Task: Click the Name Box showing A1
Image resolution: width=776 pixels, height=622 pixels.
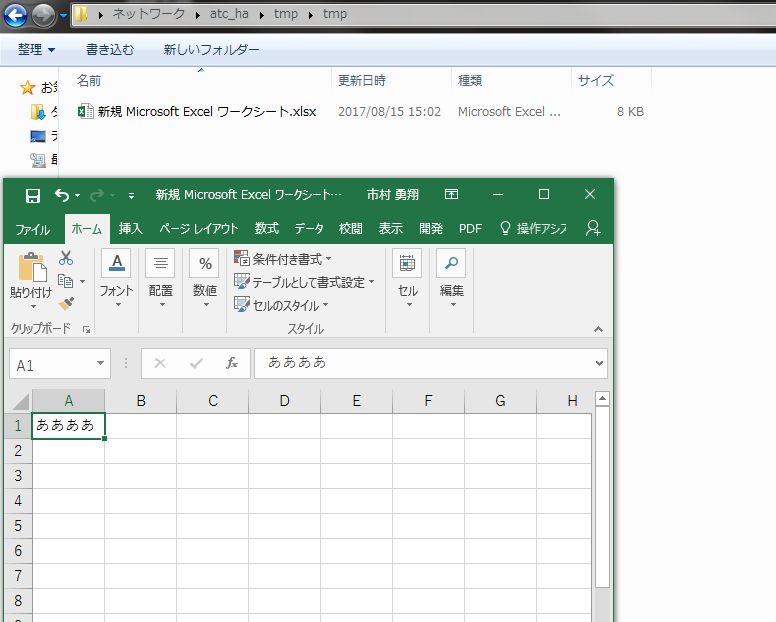Action: 52,365
